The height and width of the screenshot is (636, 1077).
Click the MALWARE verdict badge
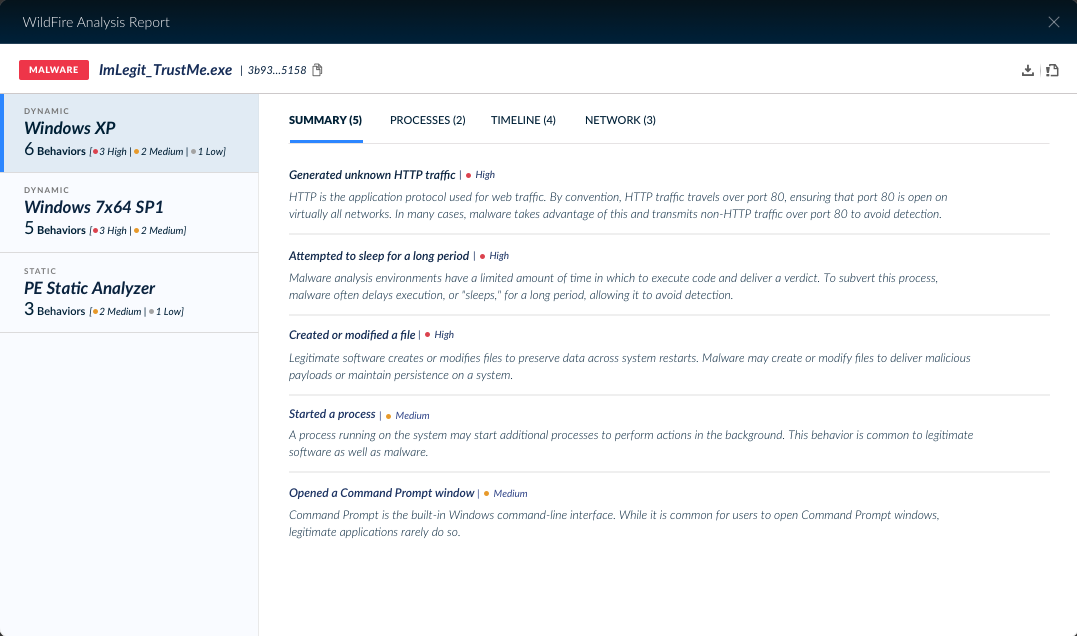(54, 70)
